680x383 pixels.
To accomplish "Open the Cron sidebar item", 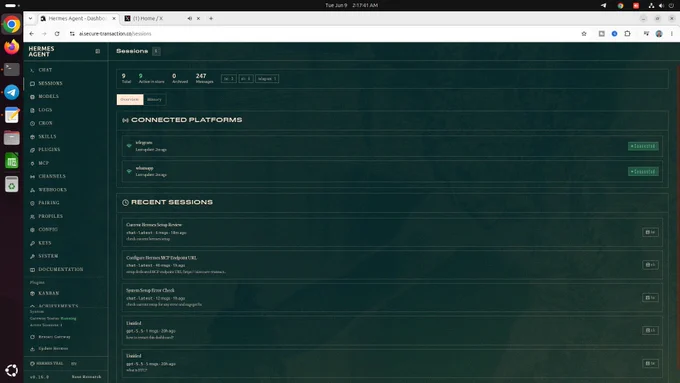I will (x=45, y=123).
